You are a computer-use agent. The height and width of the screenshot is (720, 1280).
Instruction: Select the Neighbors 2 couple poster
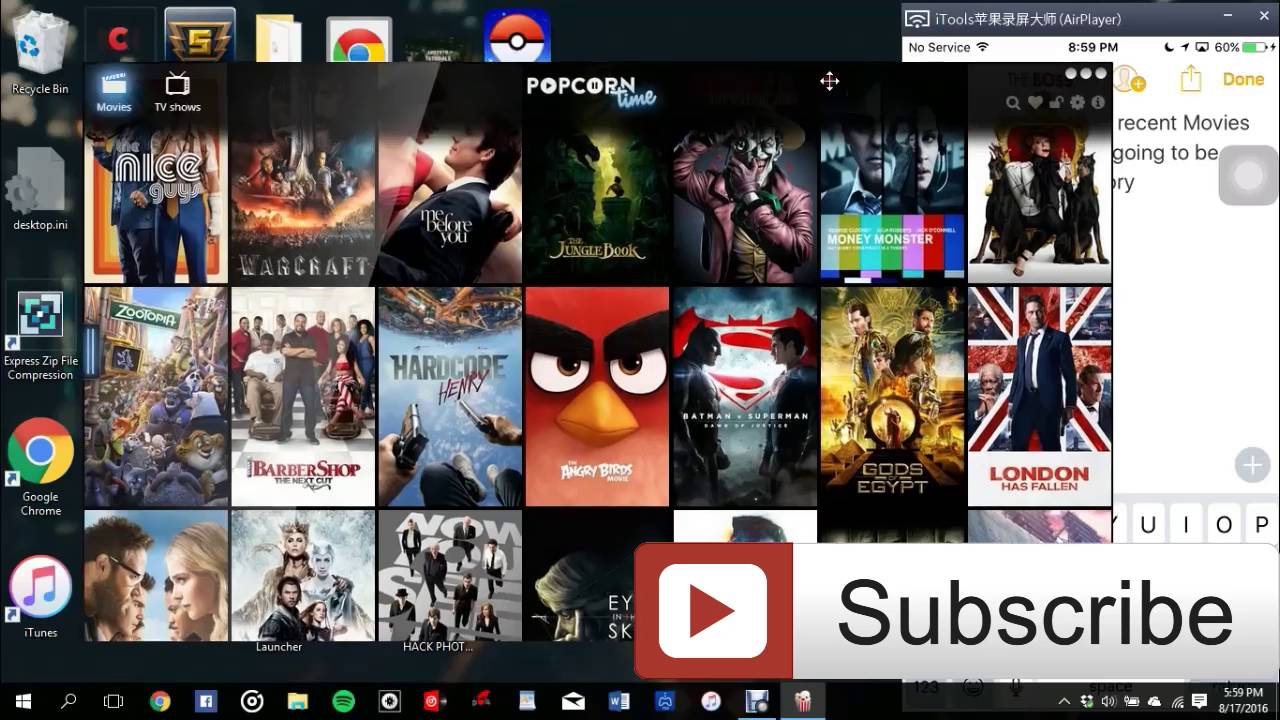156,575
